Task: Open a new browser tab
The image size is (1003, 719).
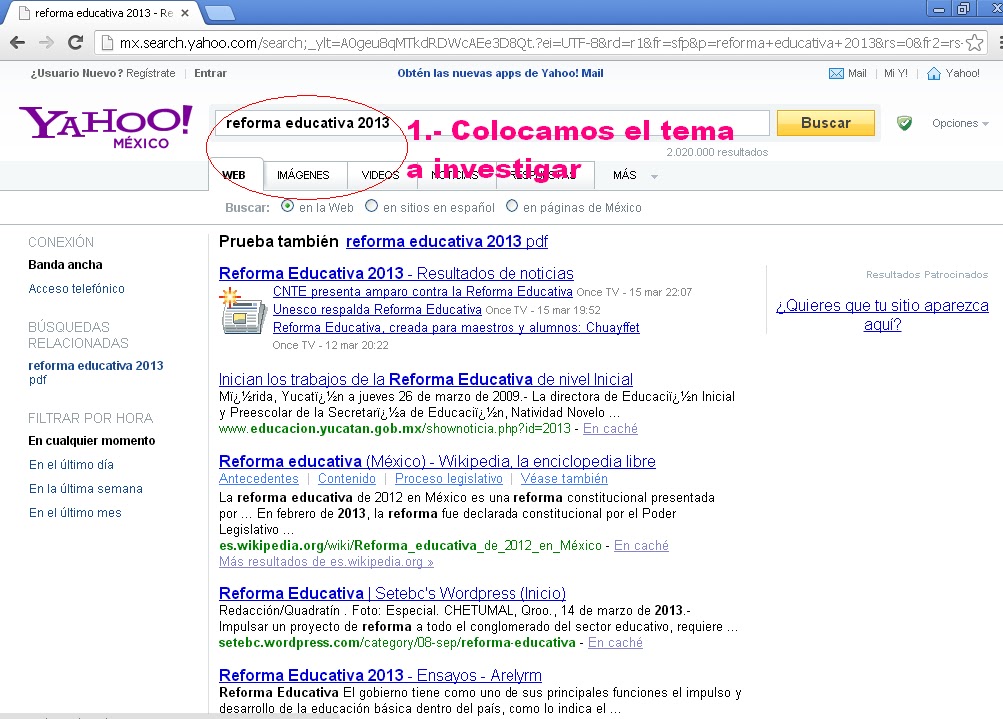Action: [220, 13]
